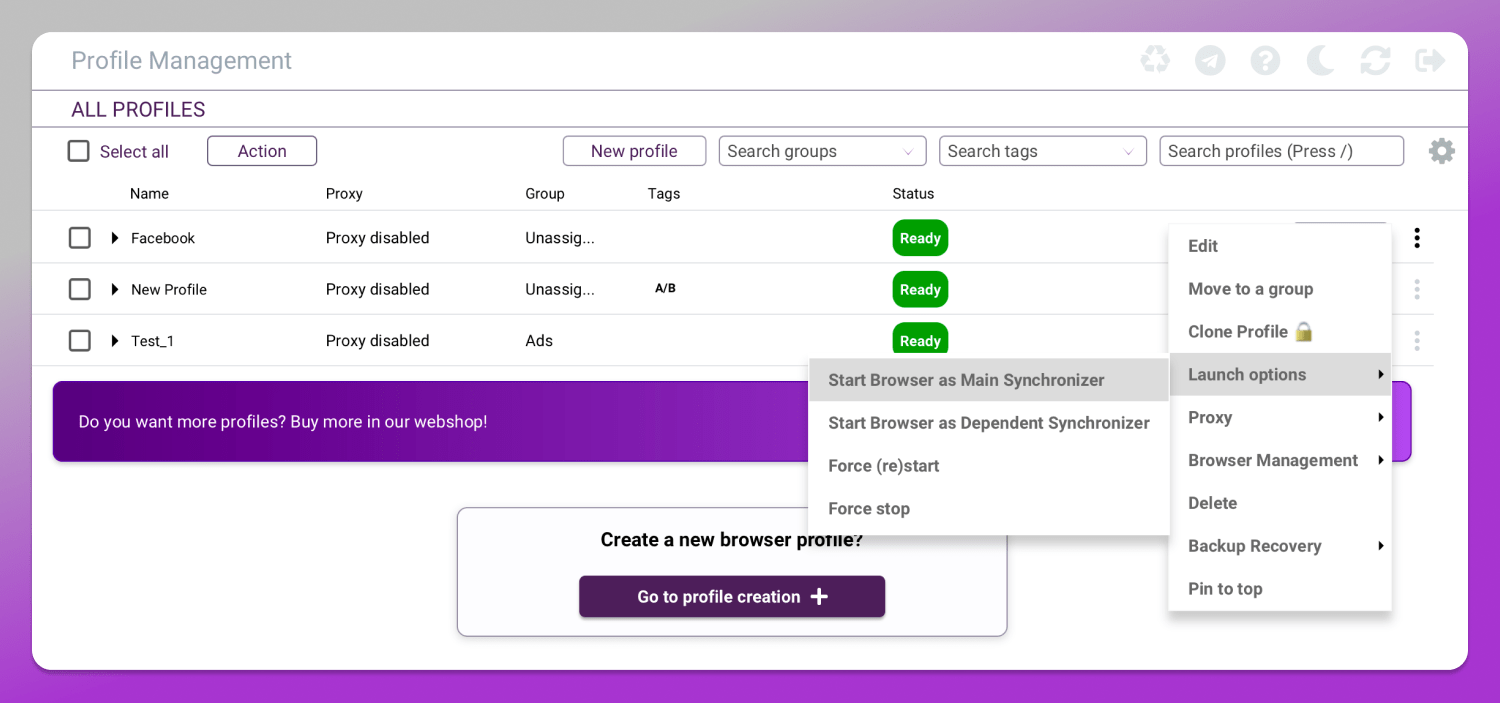Expand the Facebook profile row arrow
1500x703 pixels.
click(x=115, y=238)
